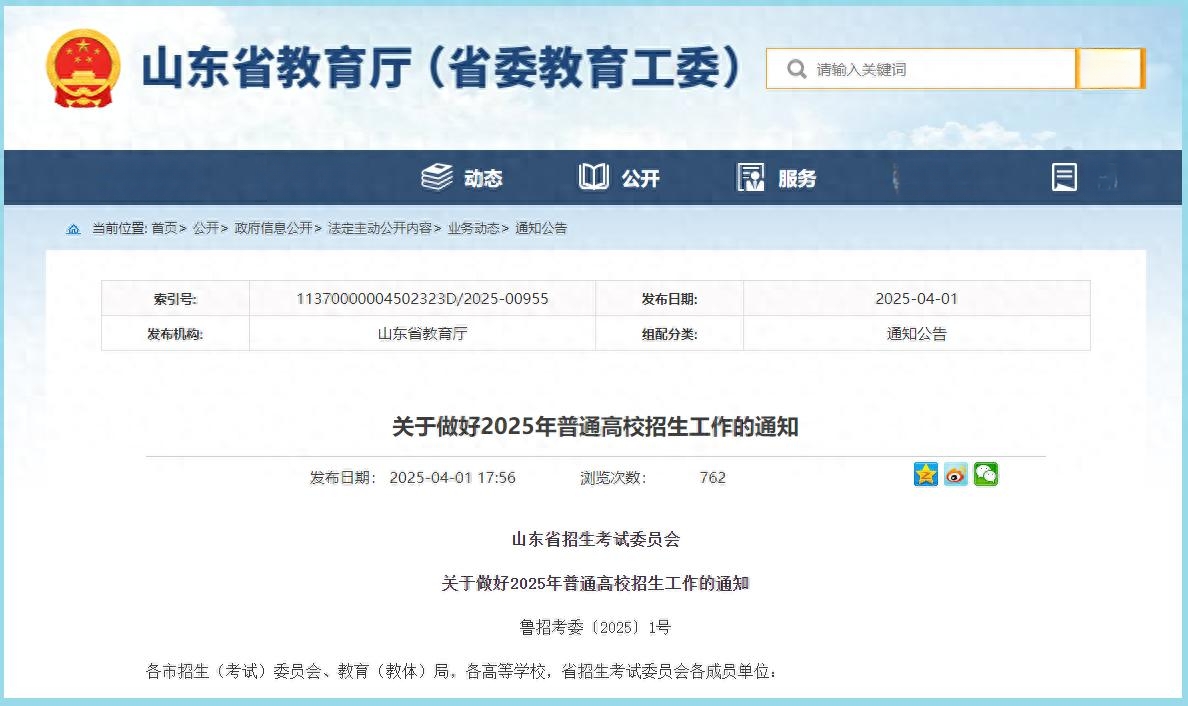1188x706 pixels.
Task: Share to QQ Zone star icon
Action: tap(926, 474)
